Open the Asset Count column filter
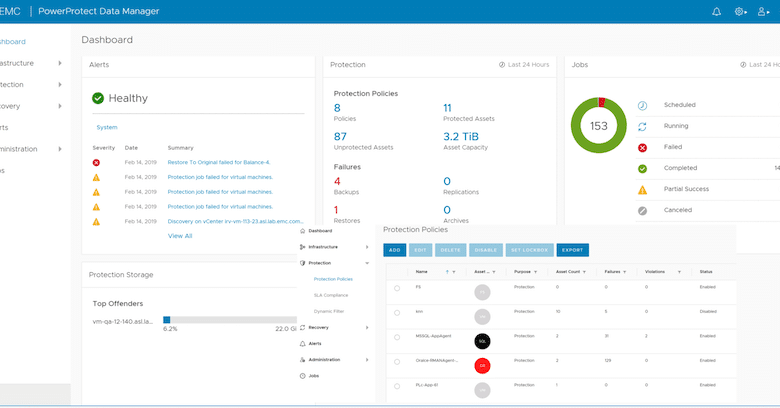Screen dimensions: 780x408 [584, 272]
